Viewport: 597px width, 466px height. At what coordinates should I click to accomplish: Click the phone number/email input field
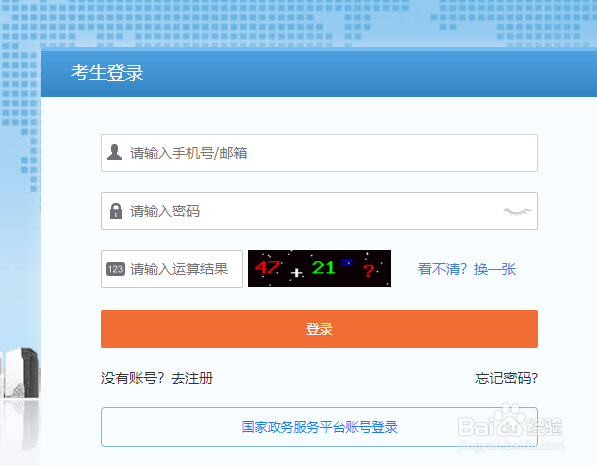coord(319,153)
